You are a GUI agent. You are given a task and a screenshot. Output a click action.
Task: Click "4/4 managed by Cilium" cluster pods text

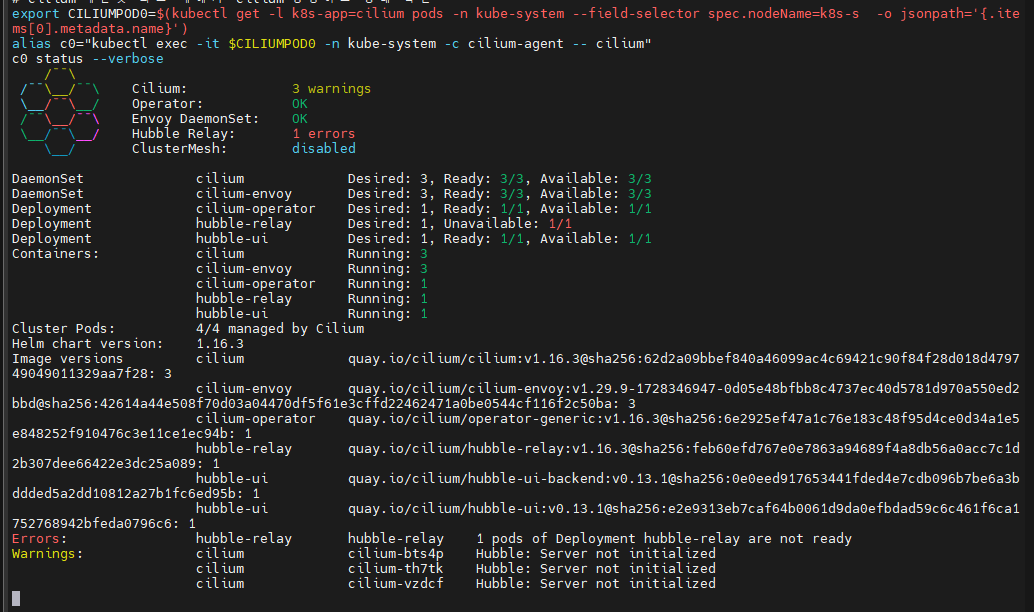coord(279,328)
